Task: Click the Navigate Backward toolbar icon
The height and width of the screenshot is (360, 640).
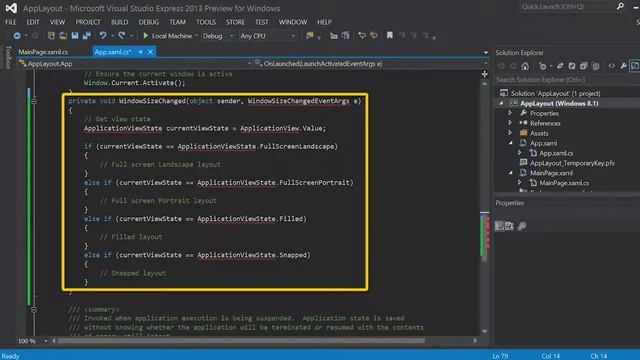Action: point(17,36)
